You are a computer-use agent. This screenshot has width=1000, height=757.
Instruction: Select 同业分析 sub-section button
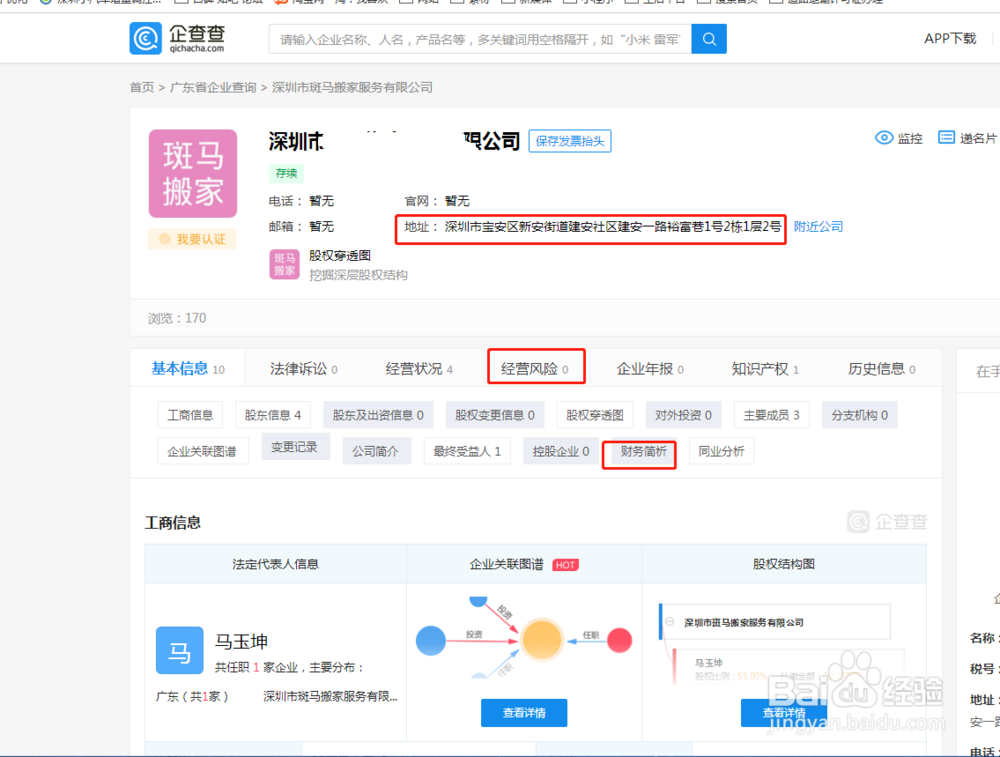pos(721,451)
